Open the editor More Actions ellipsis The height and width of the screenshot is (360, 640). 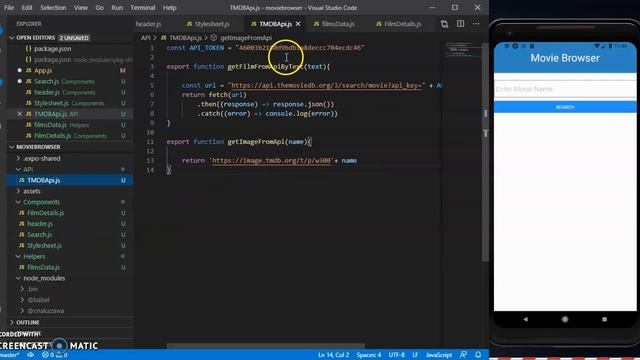[x=476, y=24]
